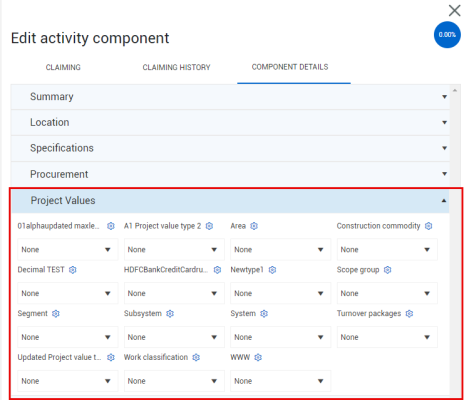Click the gear icon beside Area
Screen dimensions: 469x400
coord(254,226)
